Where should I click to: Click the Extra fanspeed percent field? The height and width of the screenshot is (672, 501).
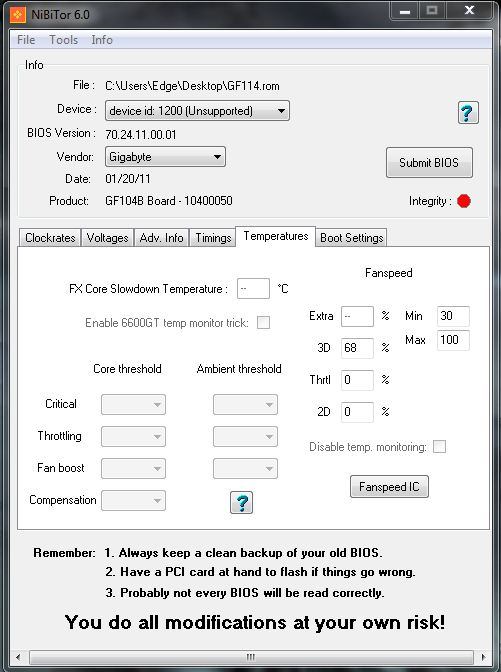pyautogui.click(x=357, y=316)
